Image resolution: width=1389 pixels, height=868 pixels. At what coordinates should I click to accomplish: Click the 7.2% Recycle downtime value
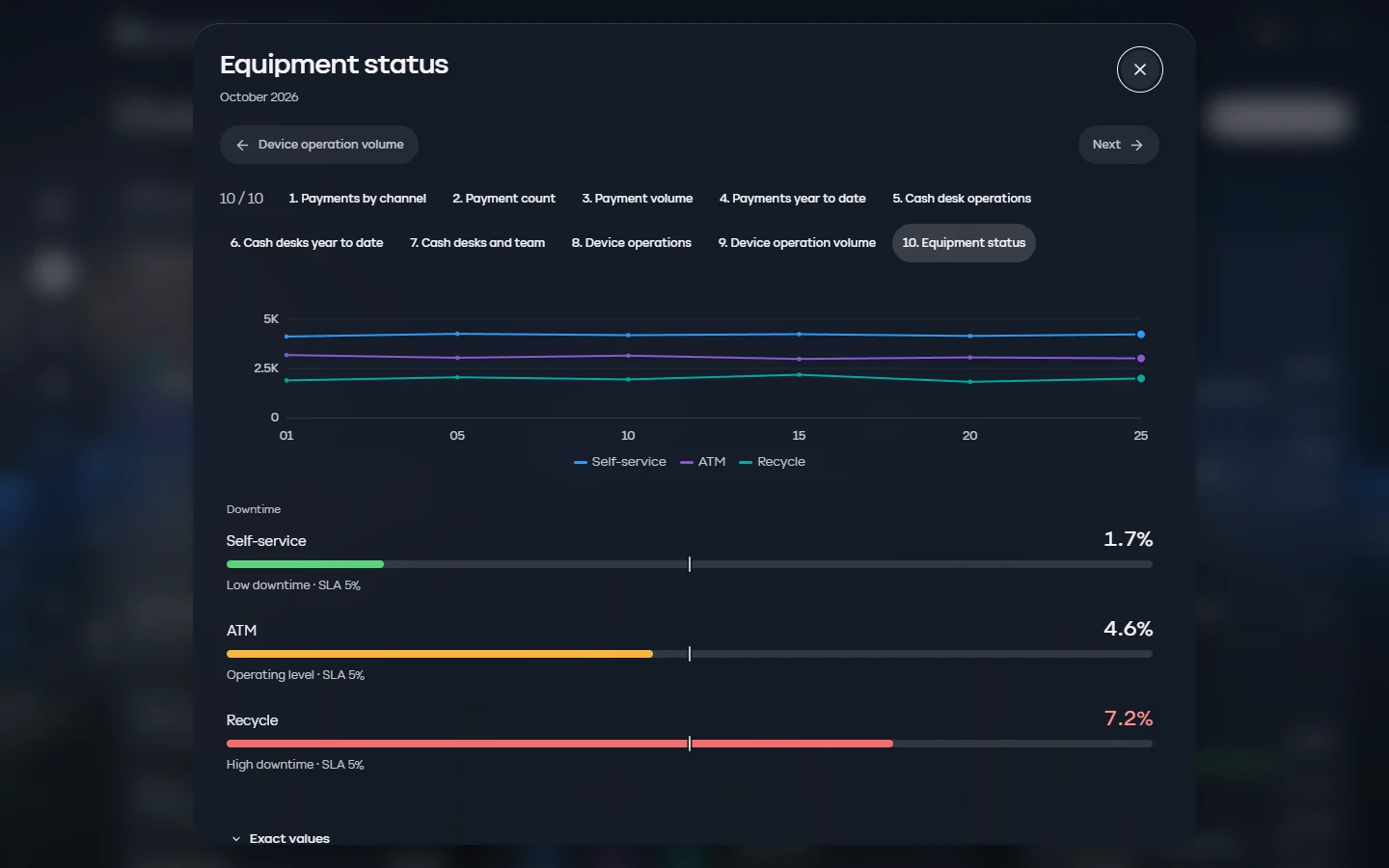[1129, 719]
